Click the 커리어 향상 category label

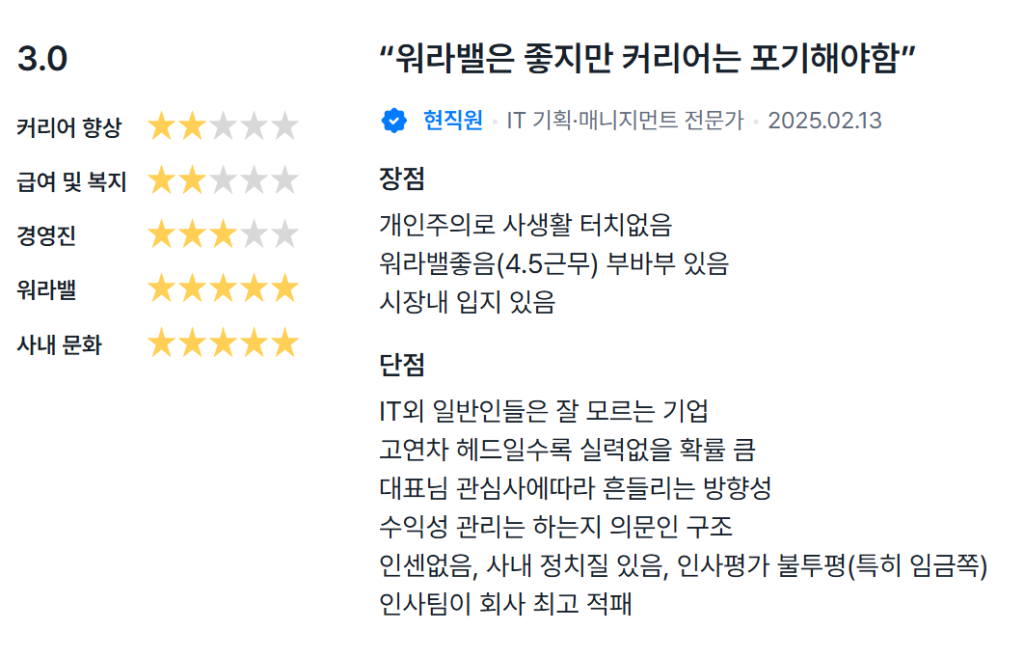(69, 128)
